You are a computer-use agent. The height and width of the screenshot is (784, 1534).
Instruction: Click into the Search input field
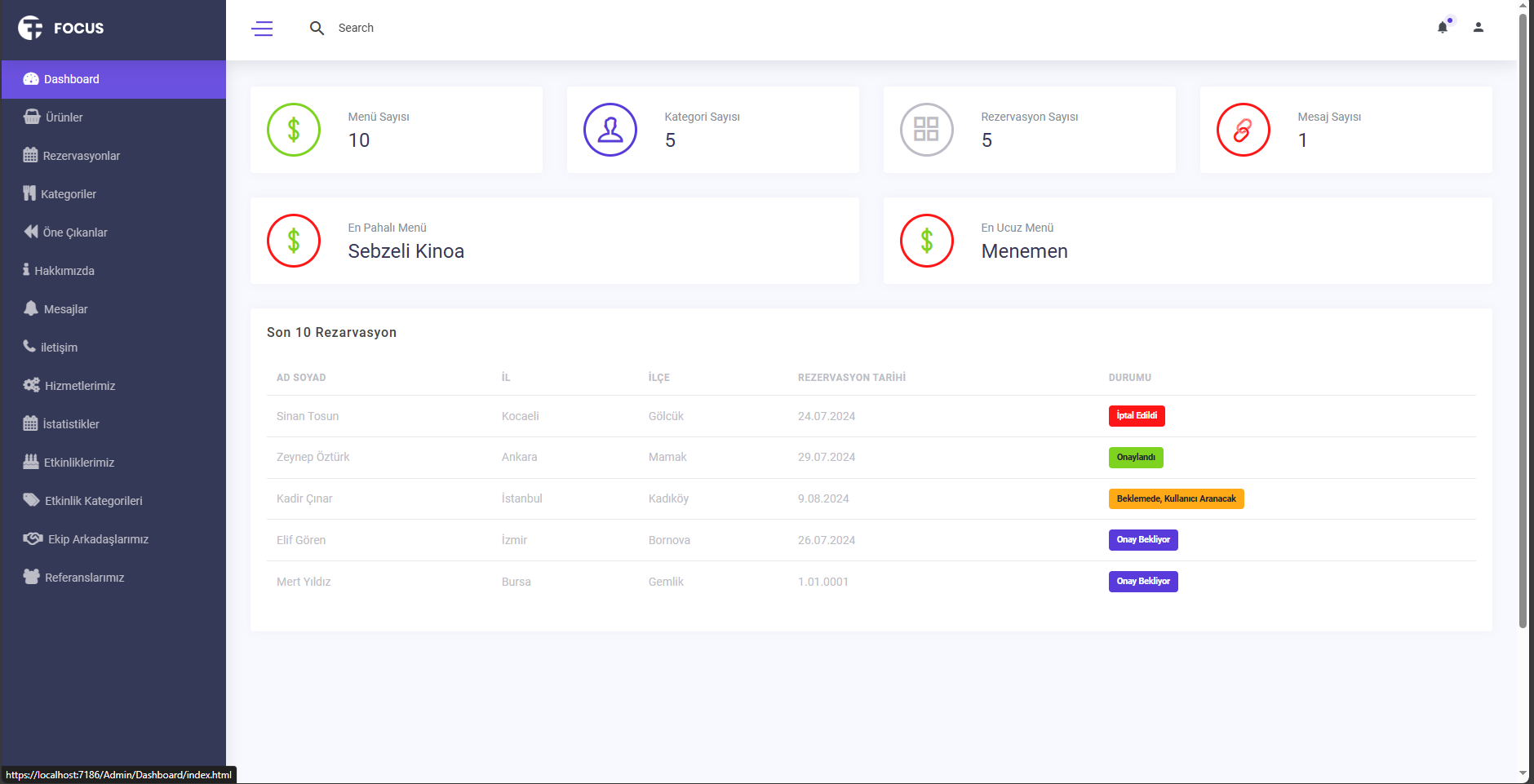(408, 29)
